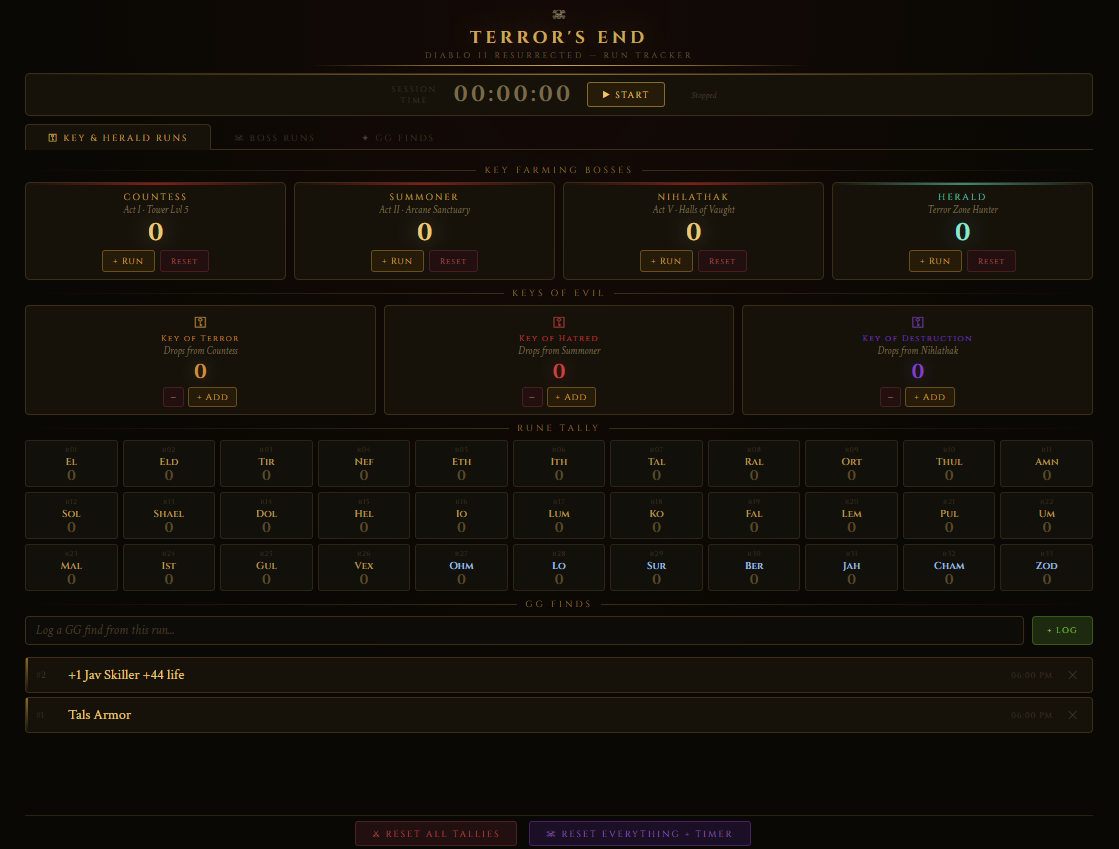Click the skull icon above Terror's End title
The width and height of the screenshot is (1119, 849).
point(559,14)
